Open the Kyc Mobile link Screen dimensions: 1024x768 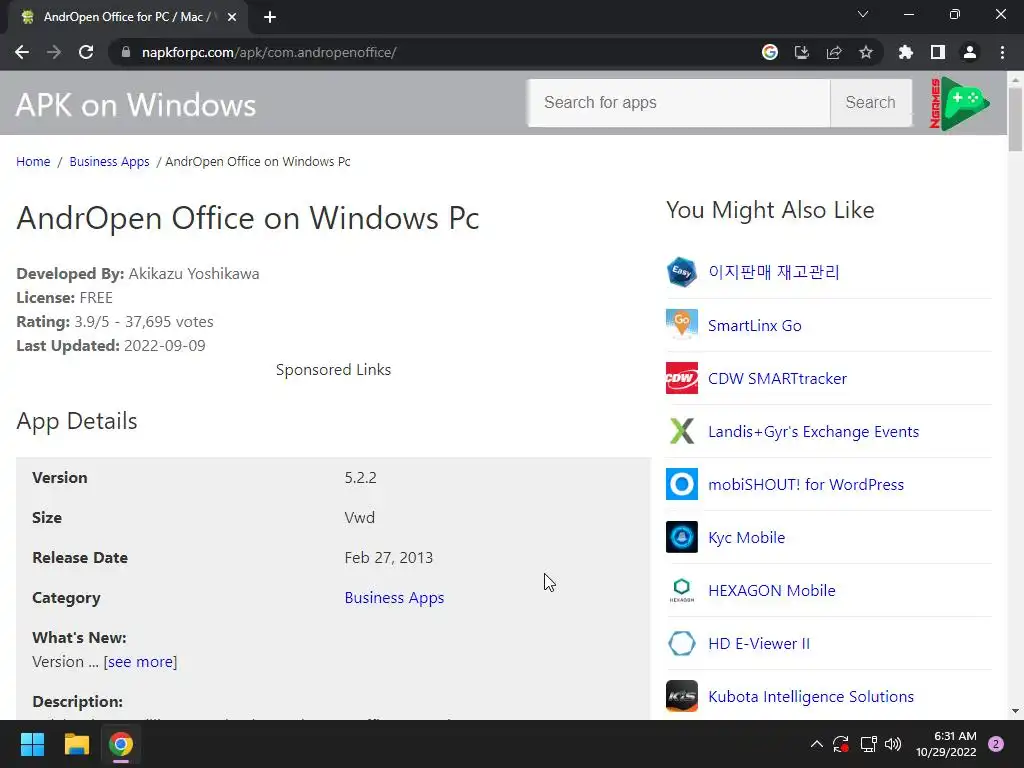coord(746,537)
